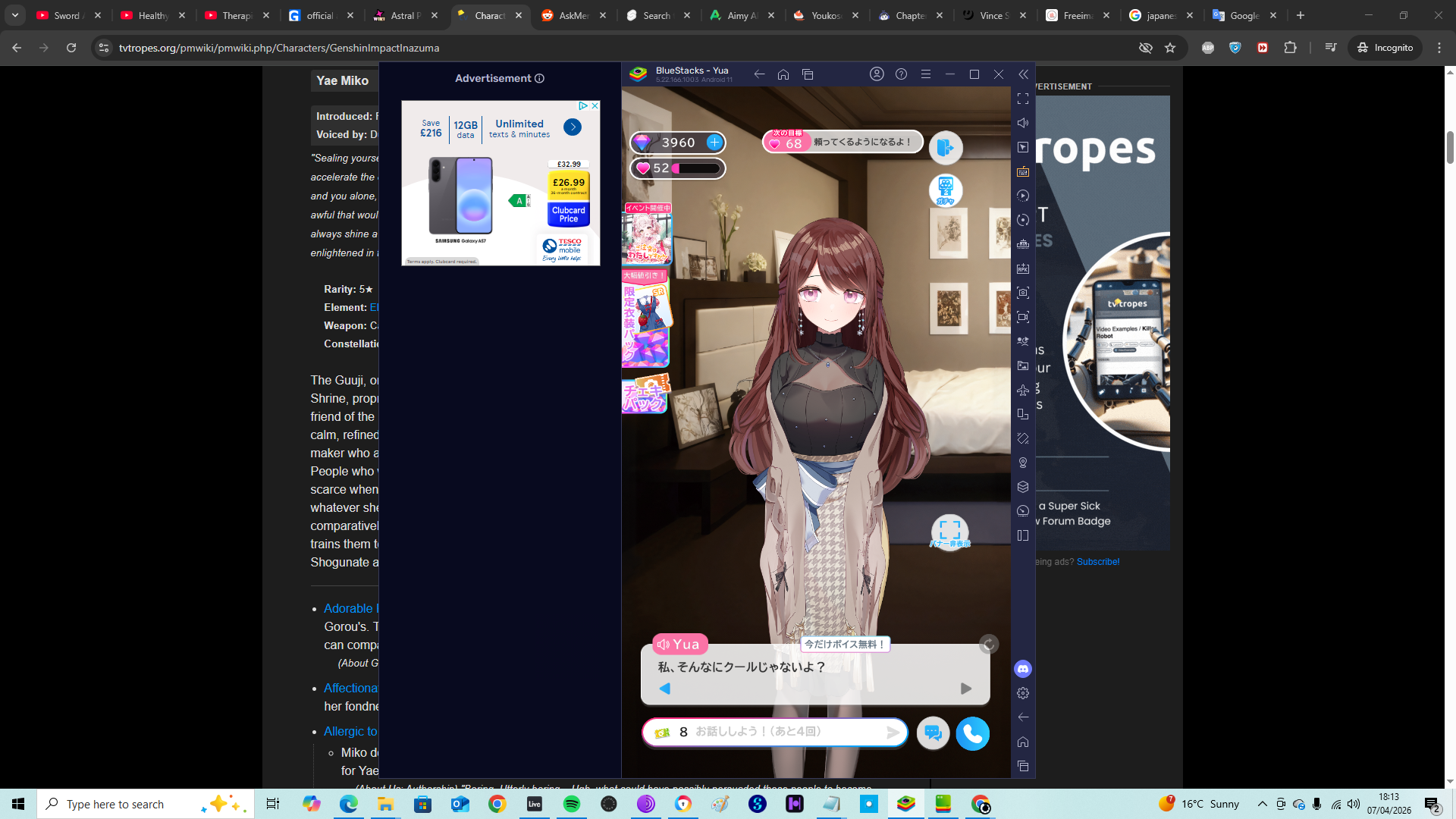This screenshot has width=1456, height=819.
Task: Tap the blue exit door icon in the game
Action: [x=946, y=148]
